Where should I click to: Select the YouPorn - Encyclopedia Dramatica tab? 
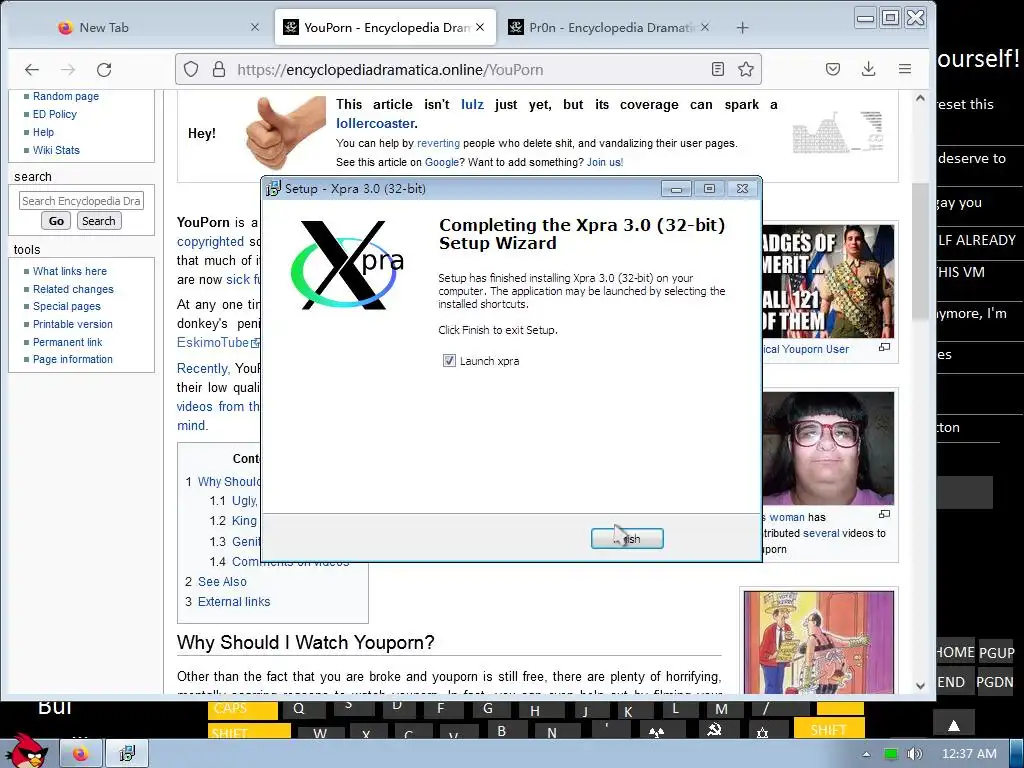385,27
